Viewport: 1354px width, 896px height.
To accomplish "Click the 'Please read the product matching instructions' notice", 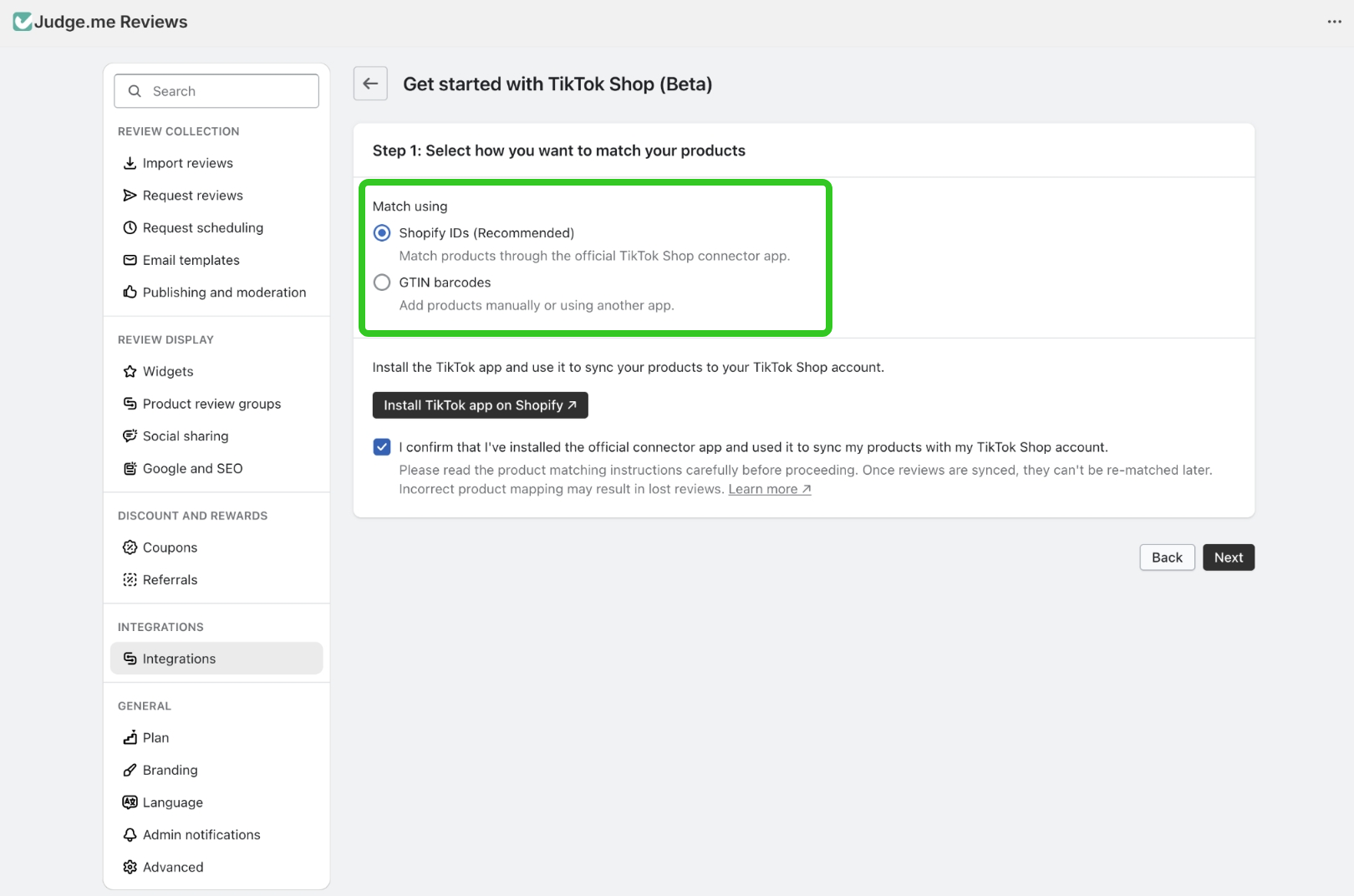I will click(806, 480).
